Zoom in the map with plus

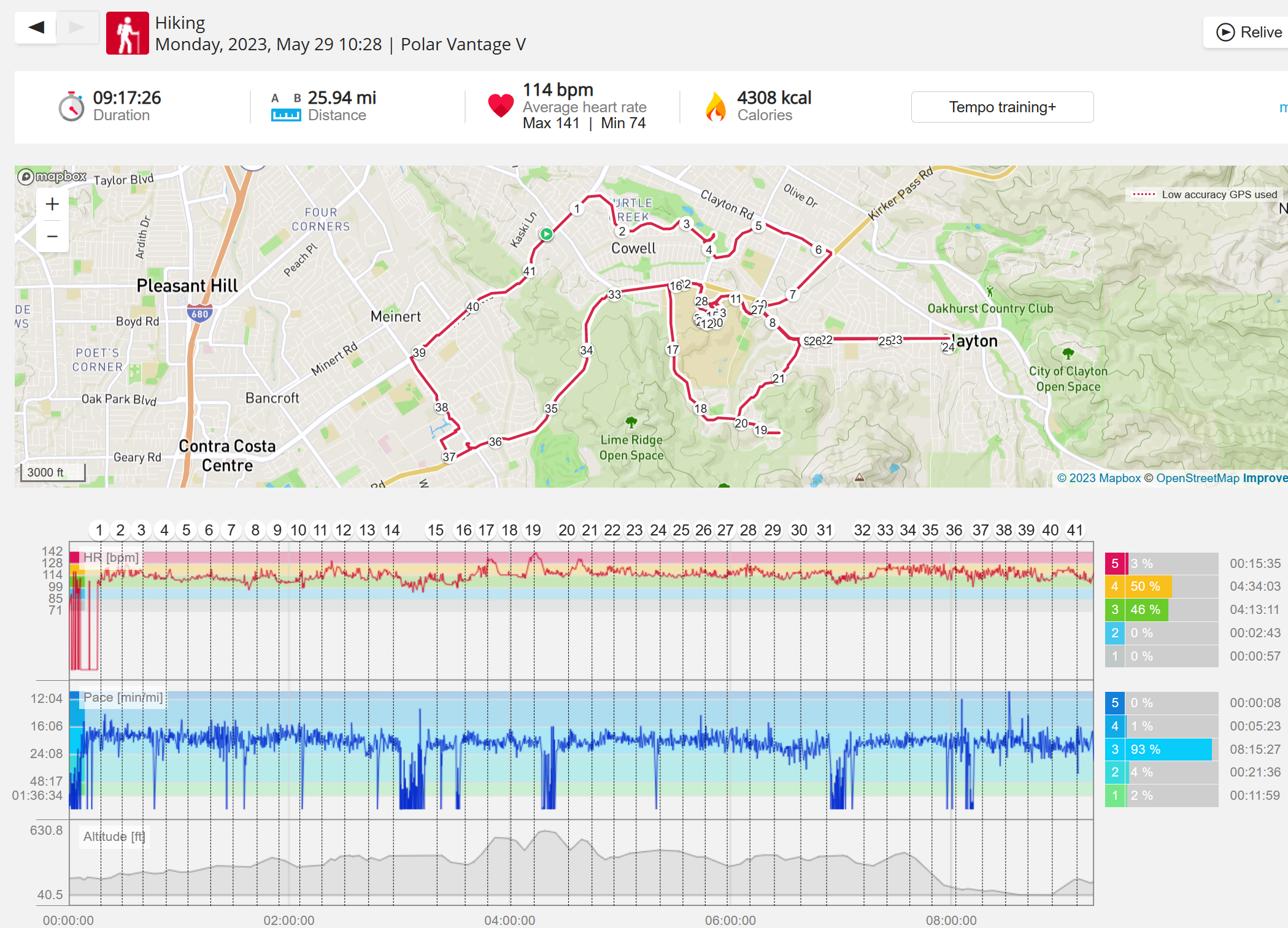click(x=53, y=204)
